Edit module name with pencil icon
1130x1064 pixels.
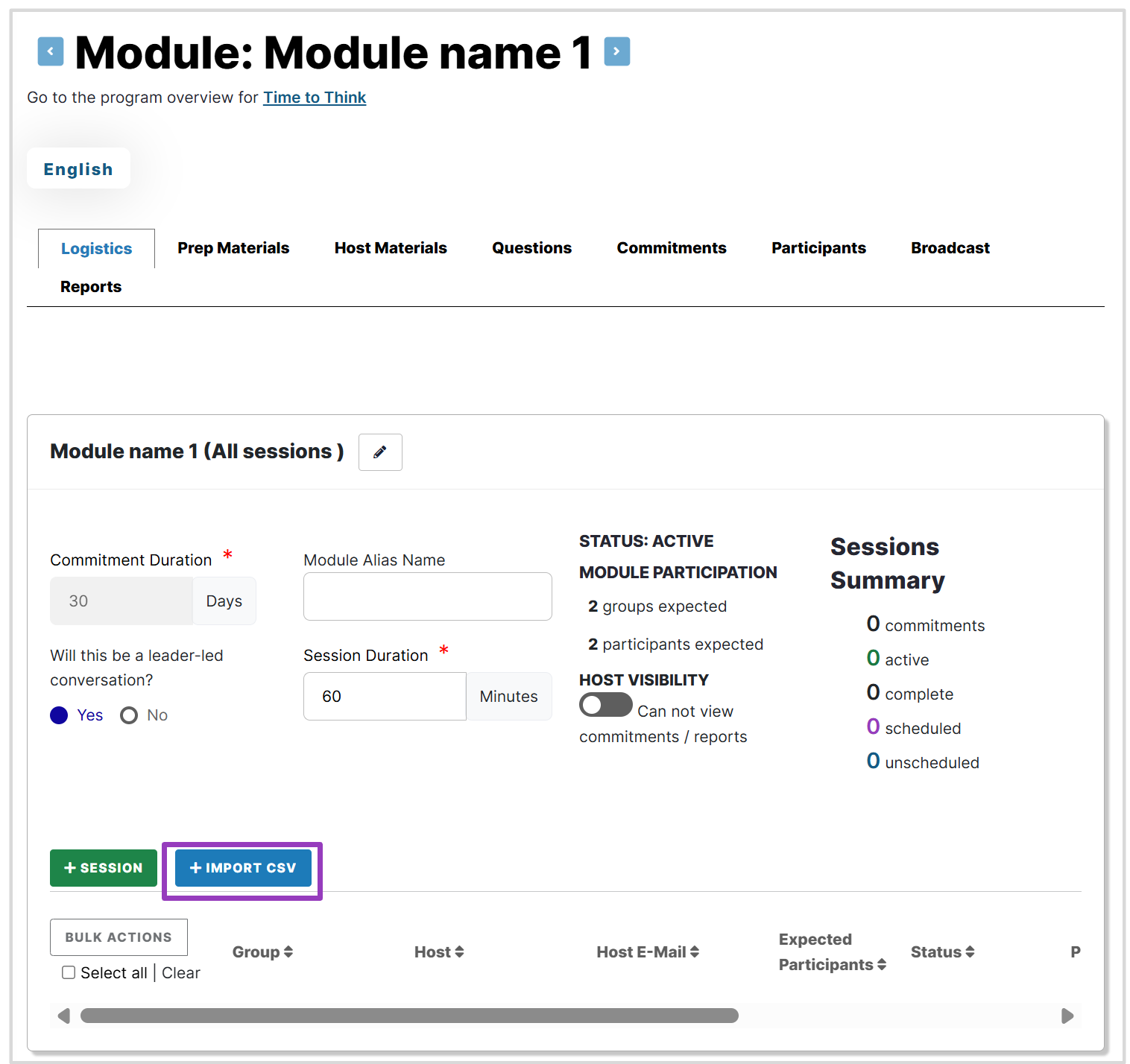click(x=380, y=452)
